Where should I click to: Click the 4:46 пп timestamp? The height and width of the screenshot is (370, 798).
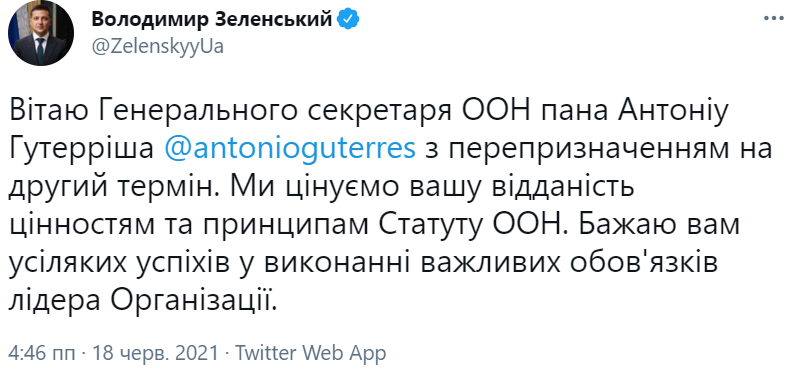click(x=42, y=352)
